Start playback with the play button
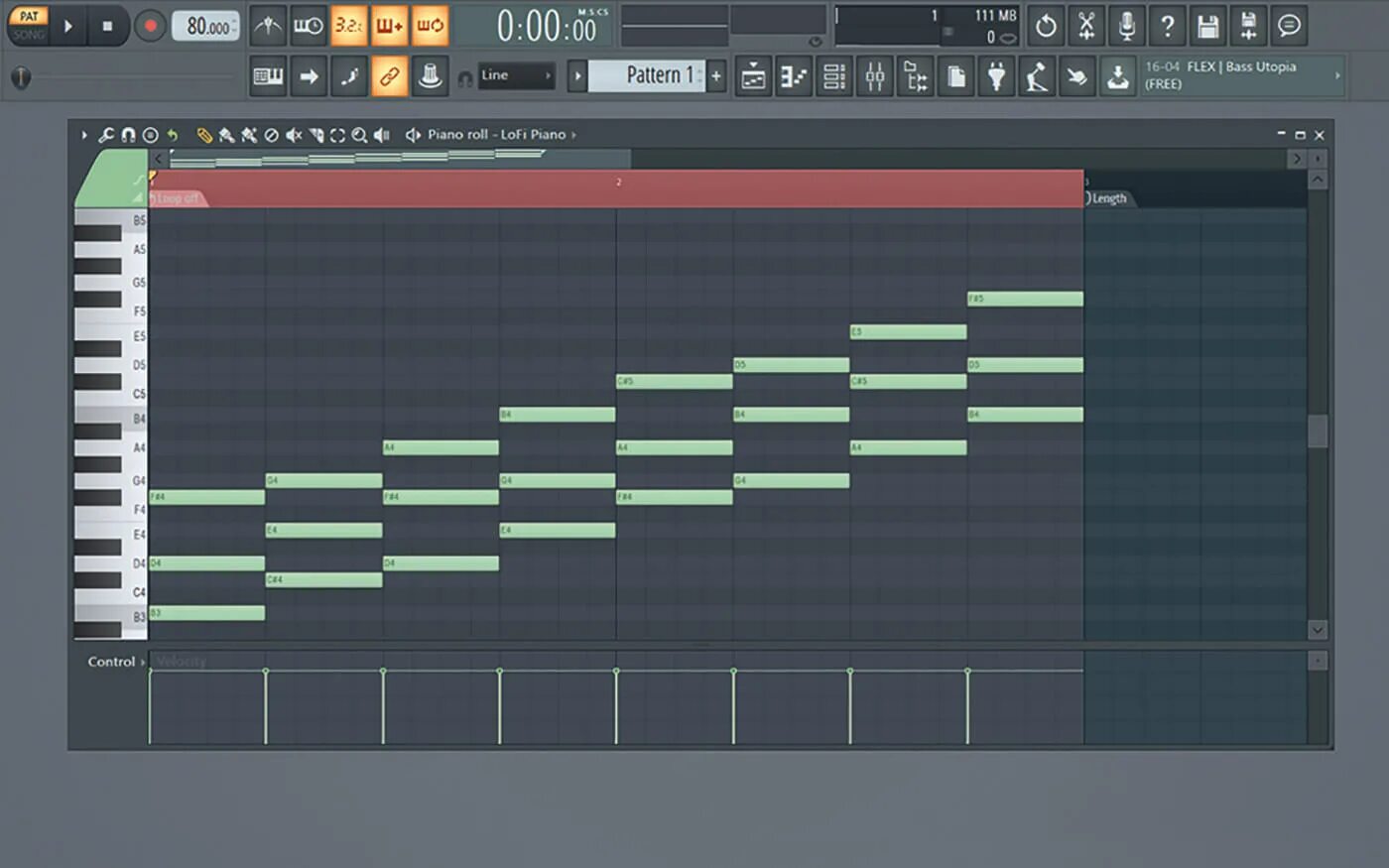The width and height of the screenshot is (1389, 868). pos(68,26)
